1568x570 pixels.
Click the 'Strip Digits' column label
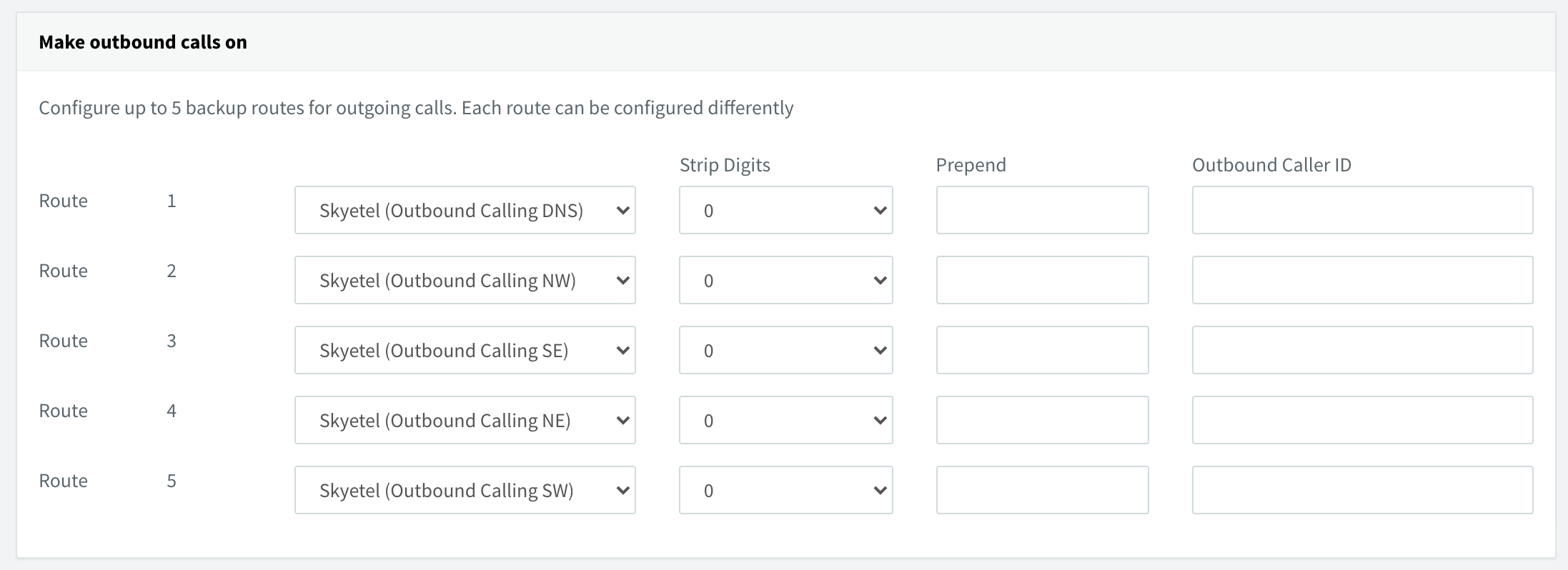click(x=725, y=165)
